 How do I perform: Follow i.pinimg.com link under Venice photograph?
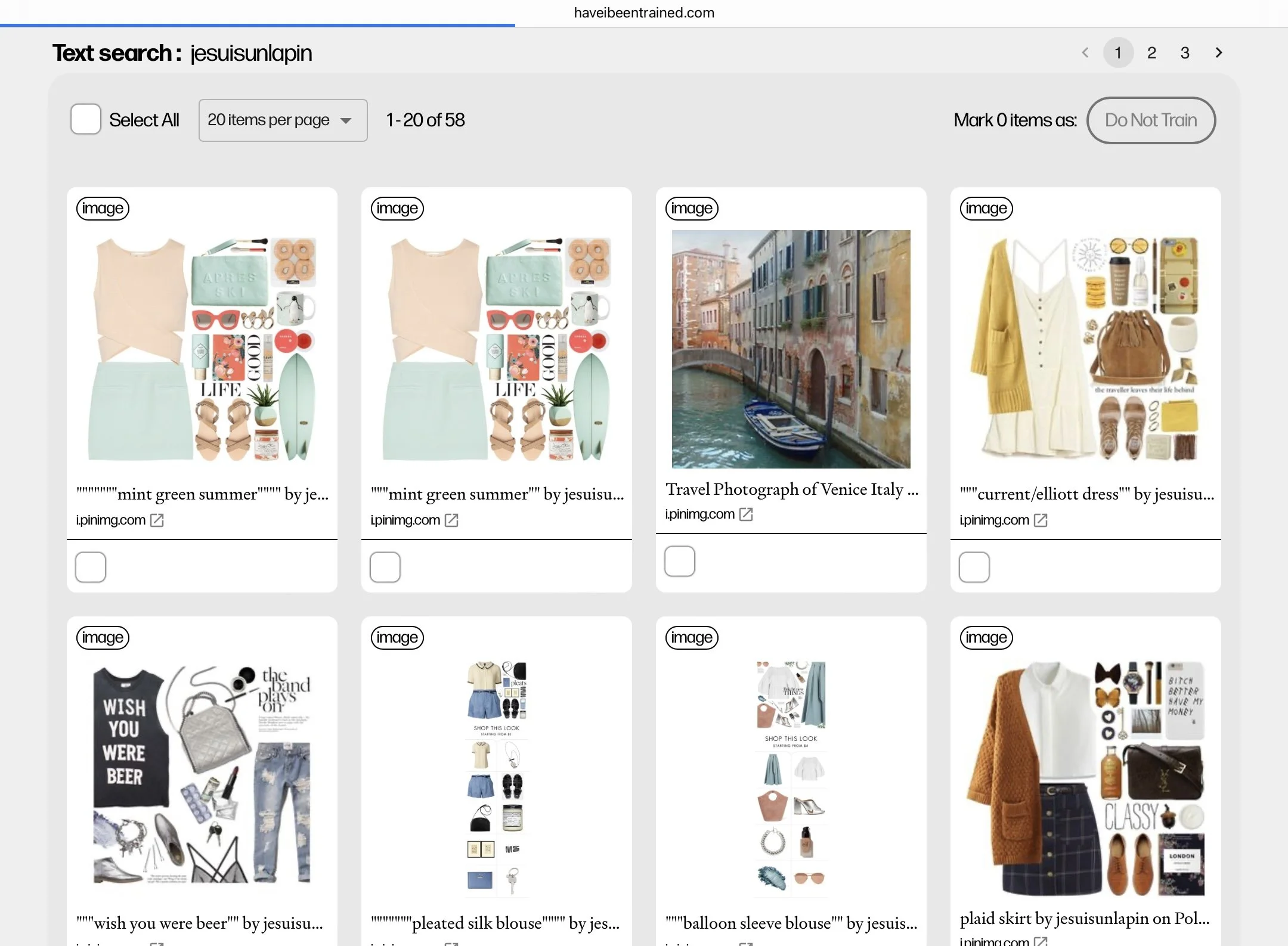click(699, 514)
